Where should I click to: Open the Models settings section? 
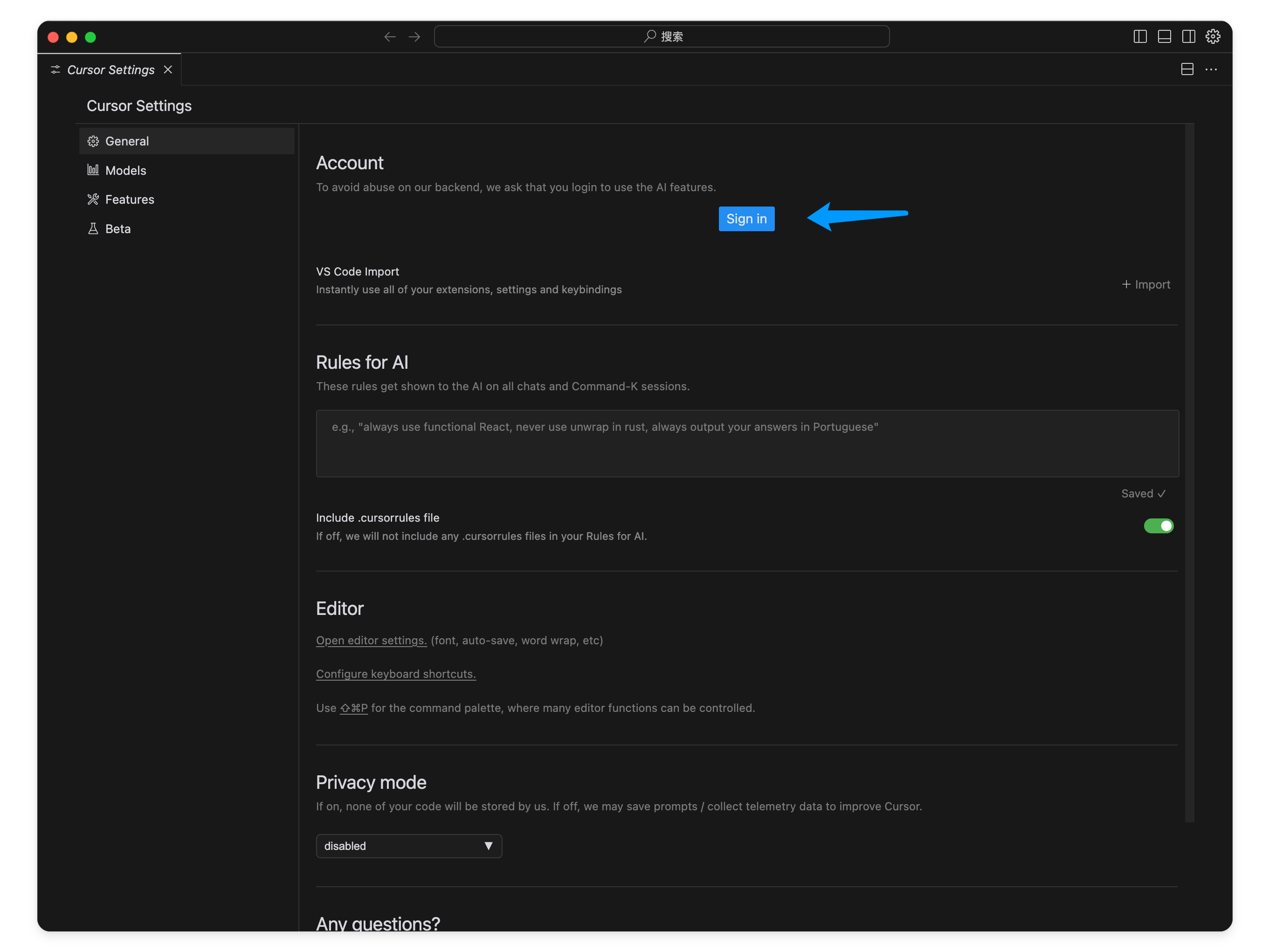(x=186, y=171)
